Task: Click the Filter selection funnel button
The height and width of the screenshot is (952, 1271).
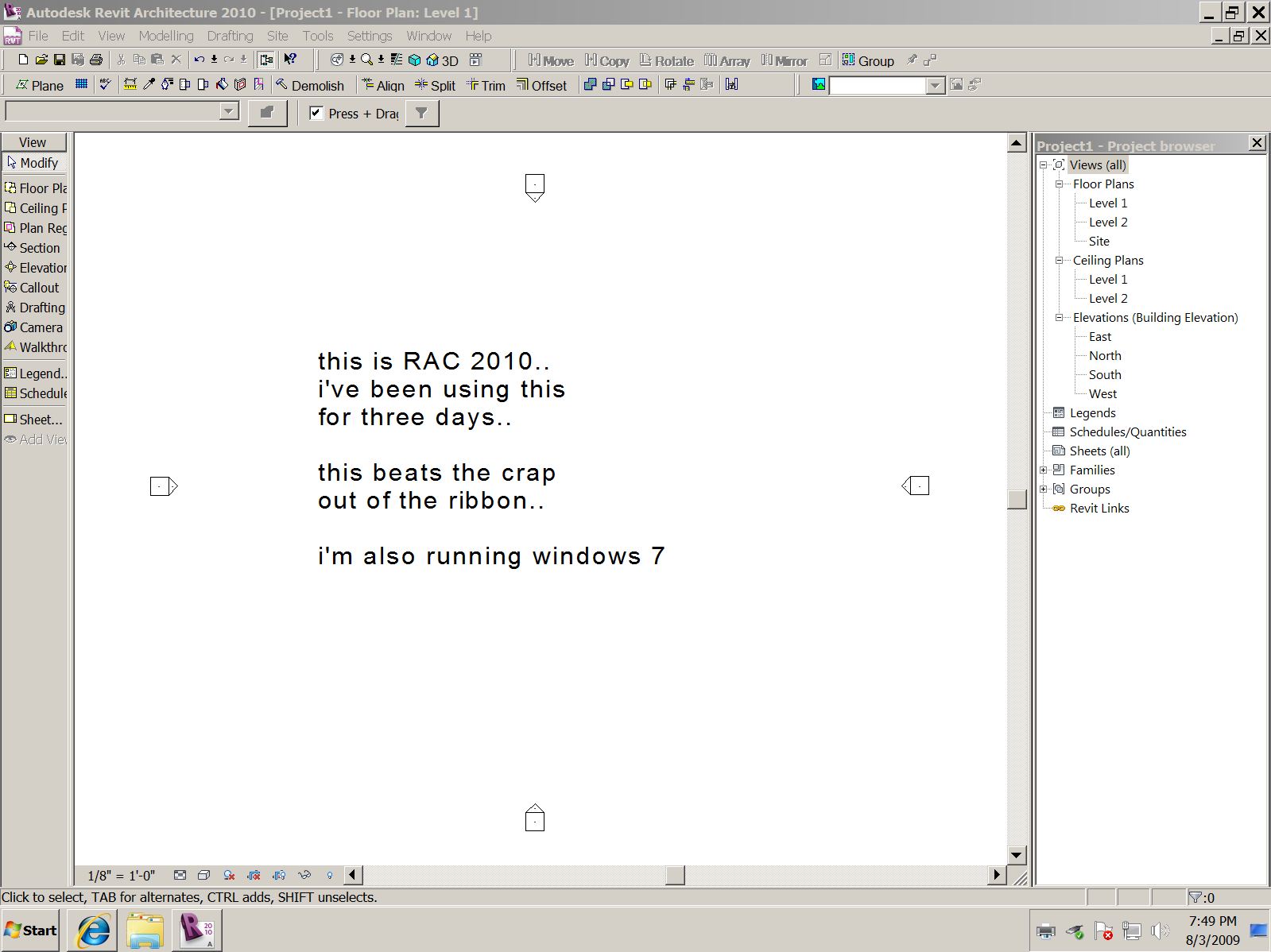Action: tap(422, 113)
